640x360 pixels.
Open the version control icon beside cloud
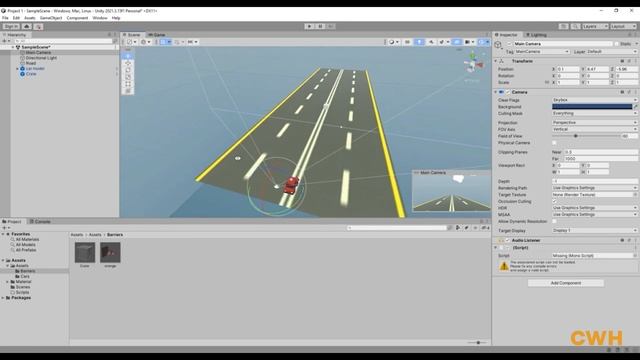tap(38, 27)
